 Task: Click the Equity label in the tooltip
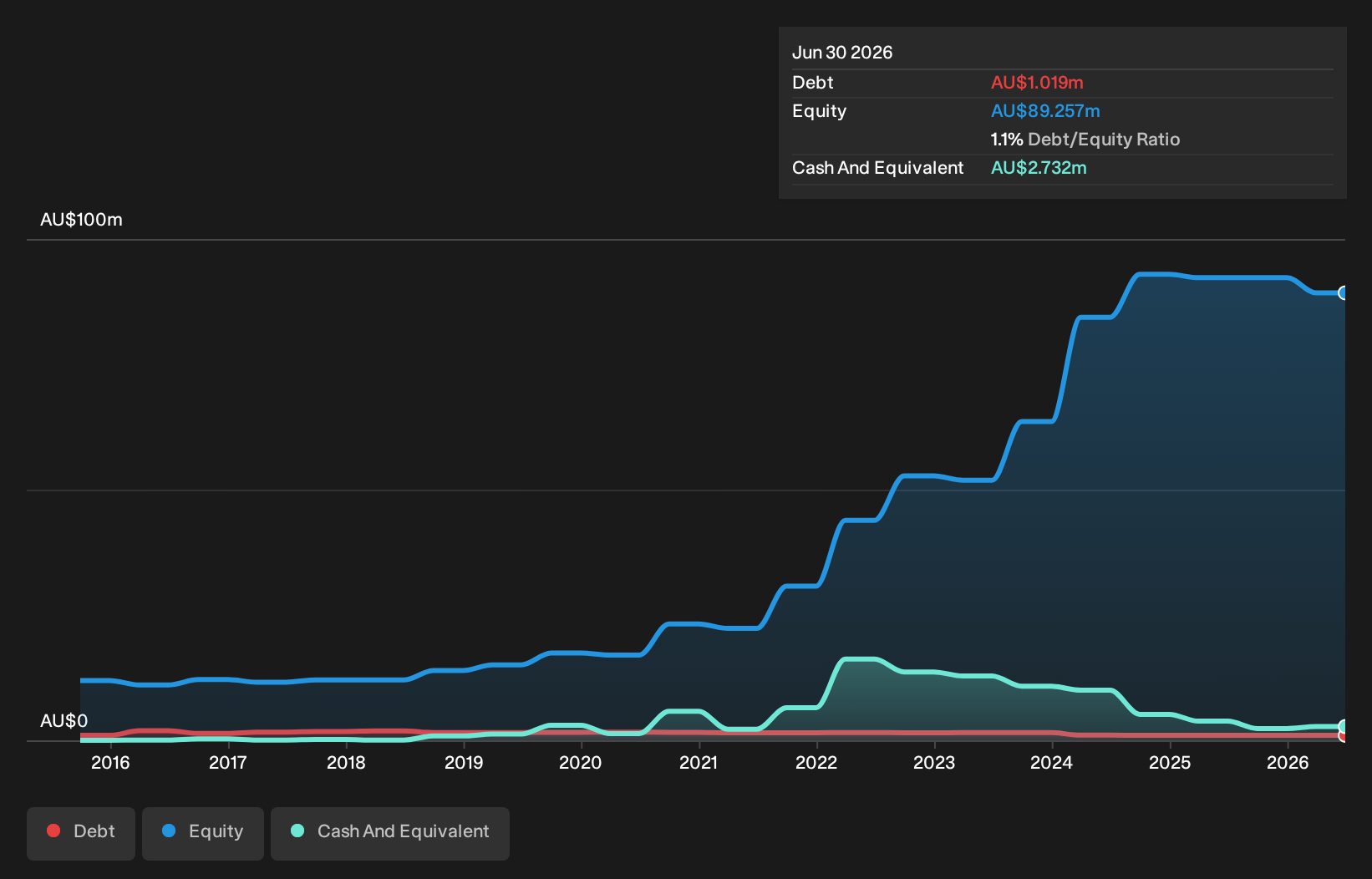[x=820, y=111]
